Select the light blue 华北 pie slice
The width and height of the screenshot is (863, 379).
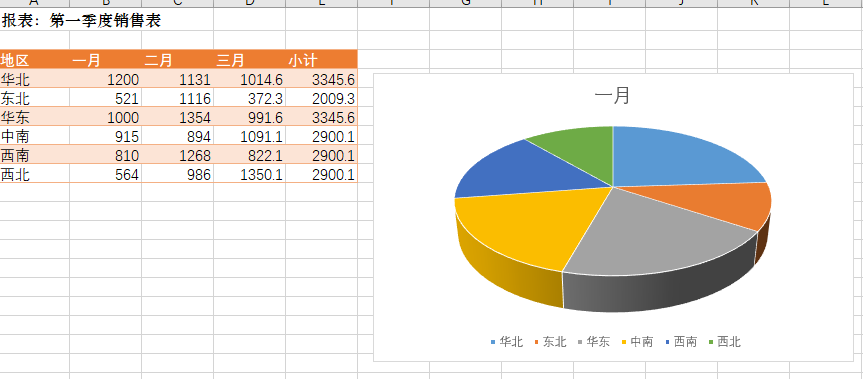coord(677,157)
